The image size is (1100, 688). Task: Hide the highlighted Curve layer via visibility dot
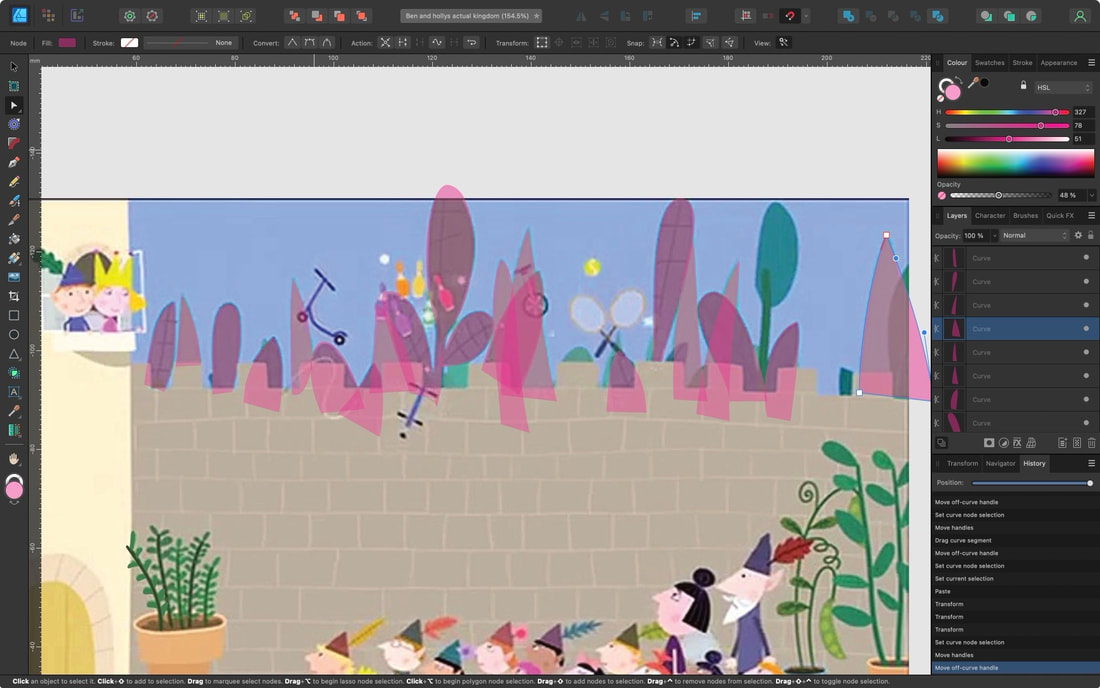point(1086,328)
